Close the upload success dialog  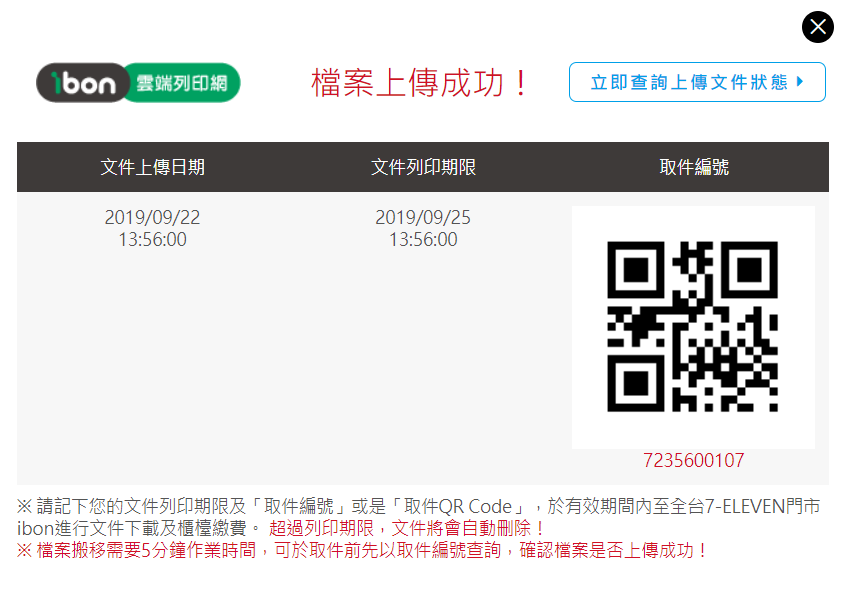pos(817,27)
